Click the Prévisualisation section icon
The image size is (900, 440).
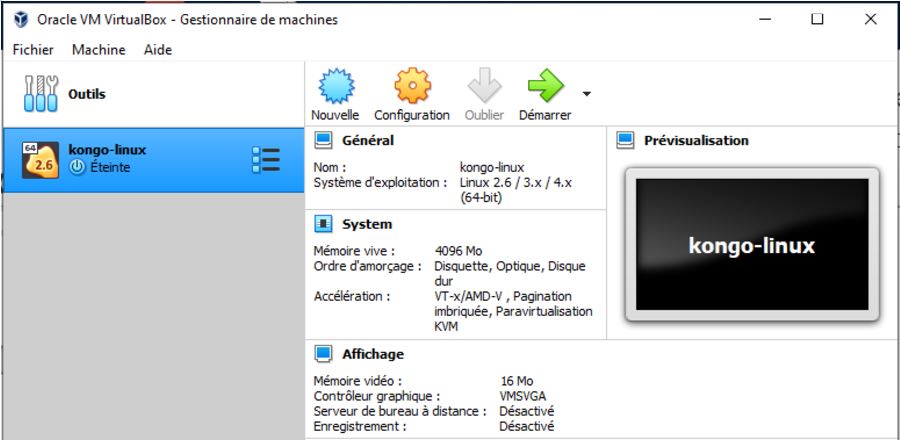(626, 140)
